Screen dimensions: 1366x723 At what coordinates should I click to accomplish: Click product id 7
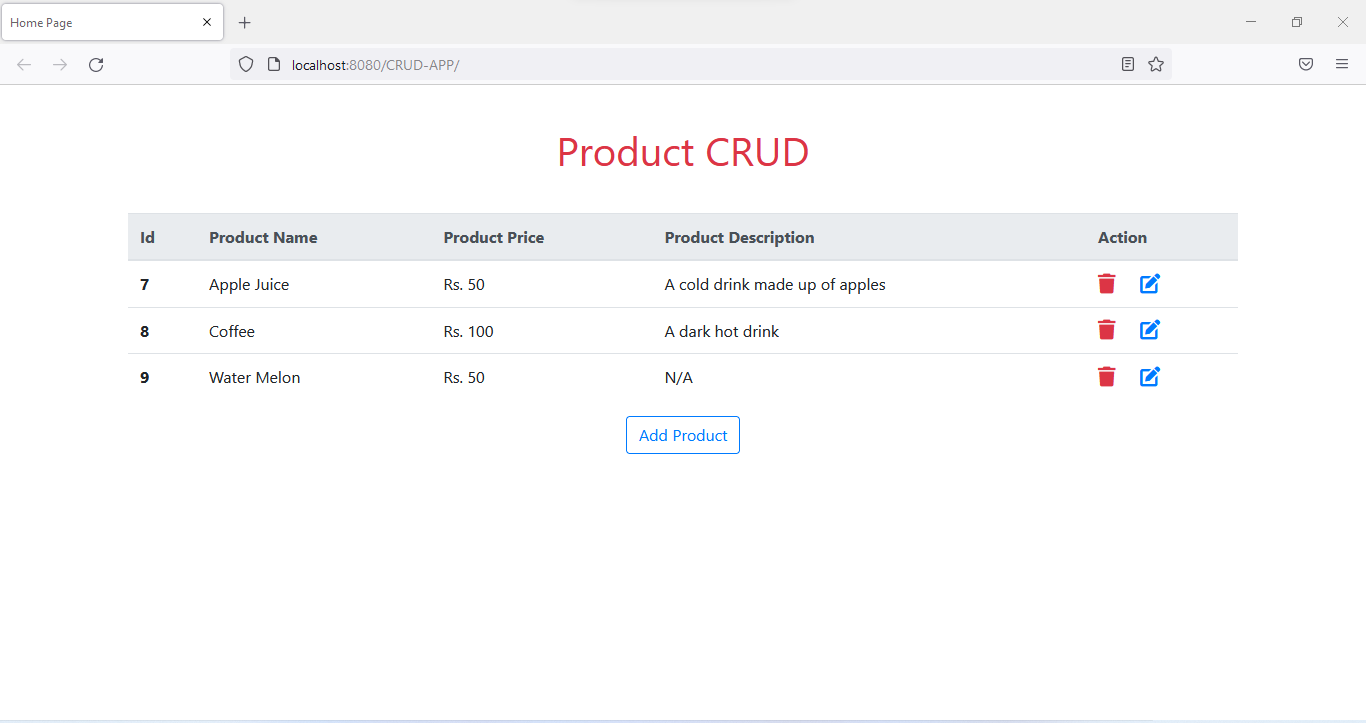coord(145,285)
